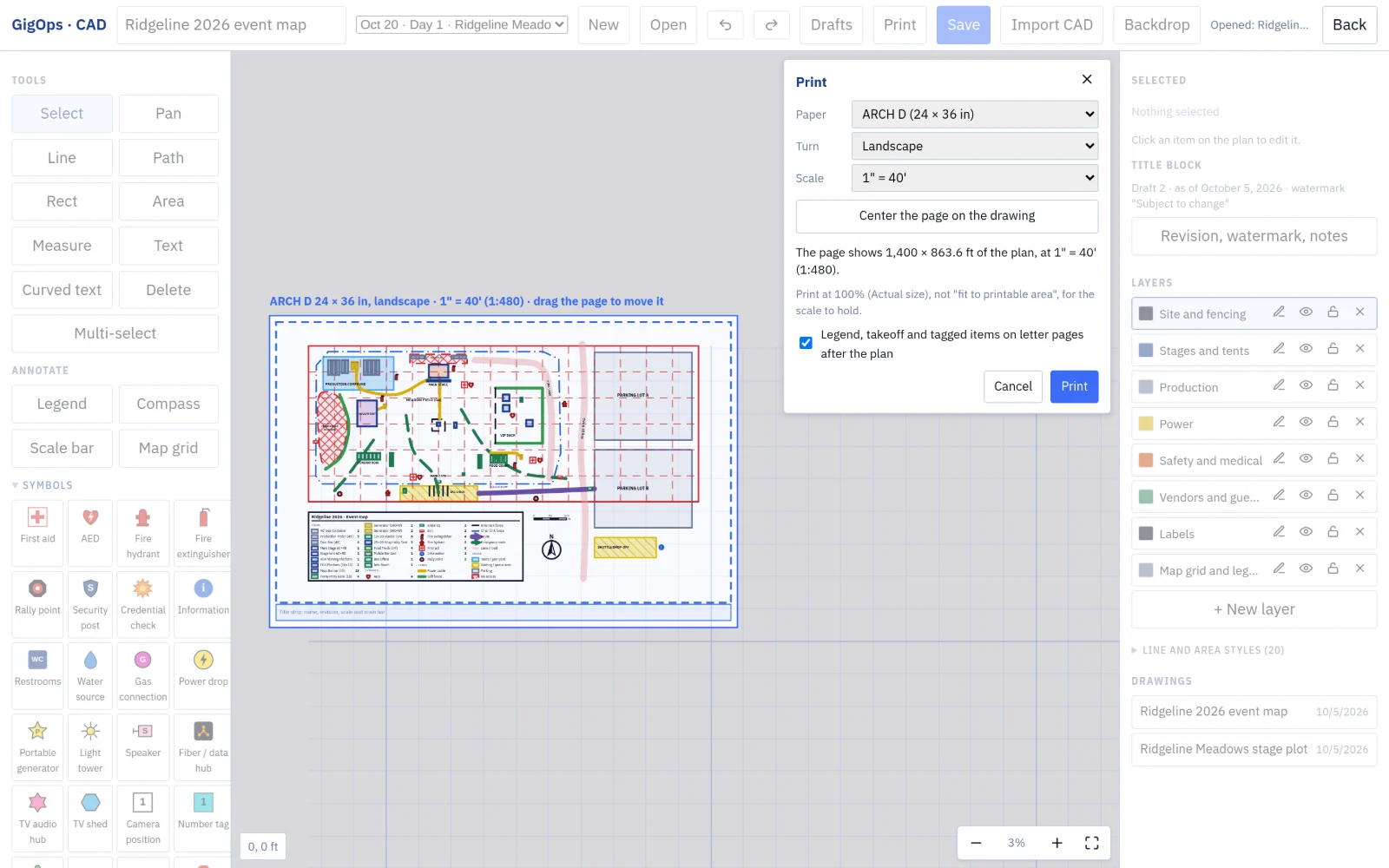This screenshot has width=1389, height=868.
Task: Toggle visibility of the Power layer
Action: coord(1306,422)
